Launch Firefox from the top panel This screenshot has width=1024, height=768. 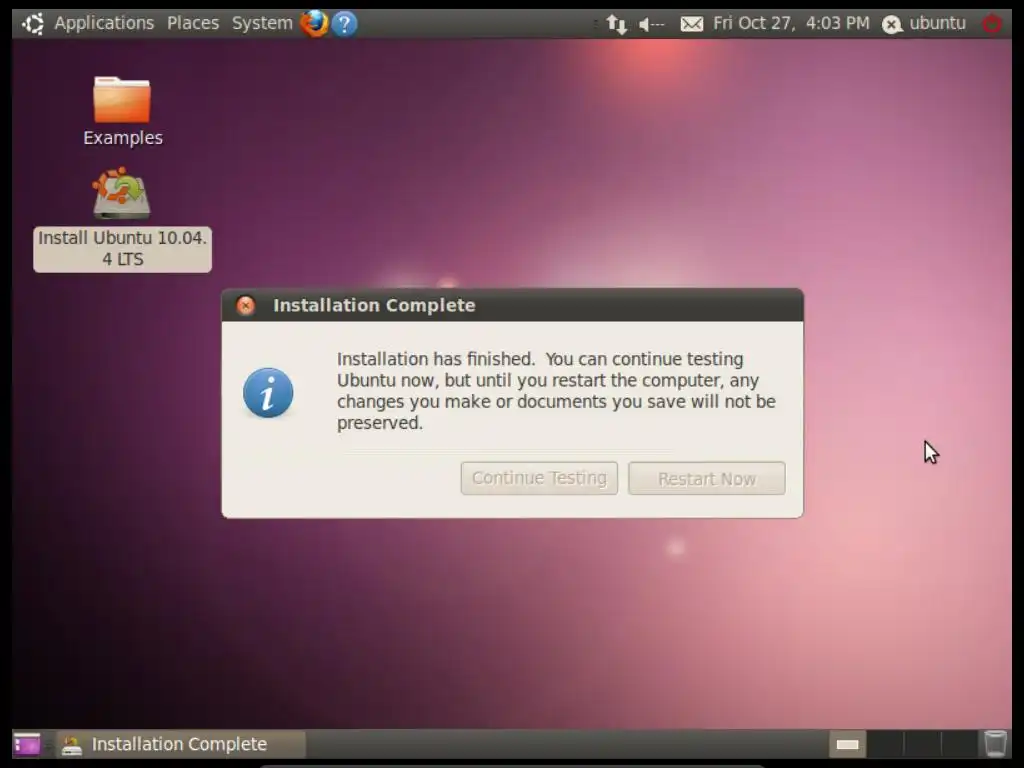click(314, 24)
